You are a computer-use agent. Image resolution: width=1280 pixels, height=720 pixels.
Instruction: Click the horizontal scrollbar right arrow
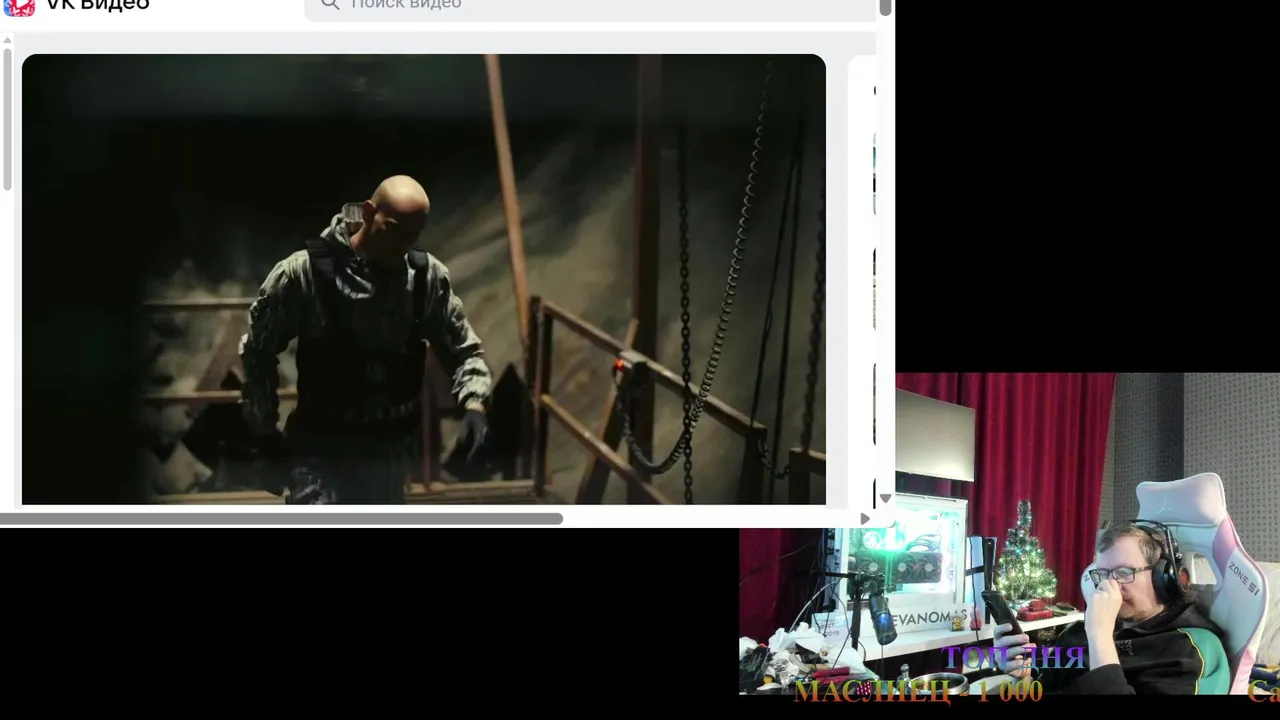(x=865, y=518)
